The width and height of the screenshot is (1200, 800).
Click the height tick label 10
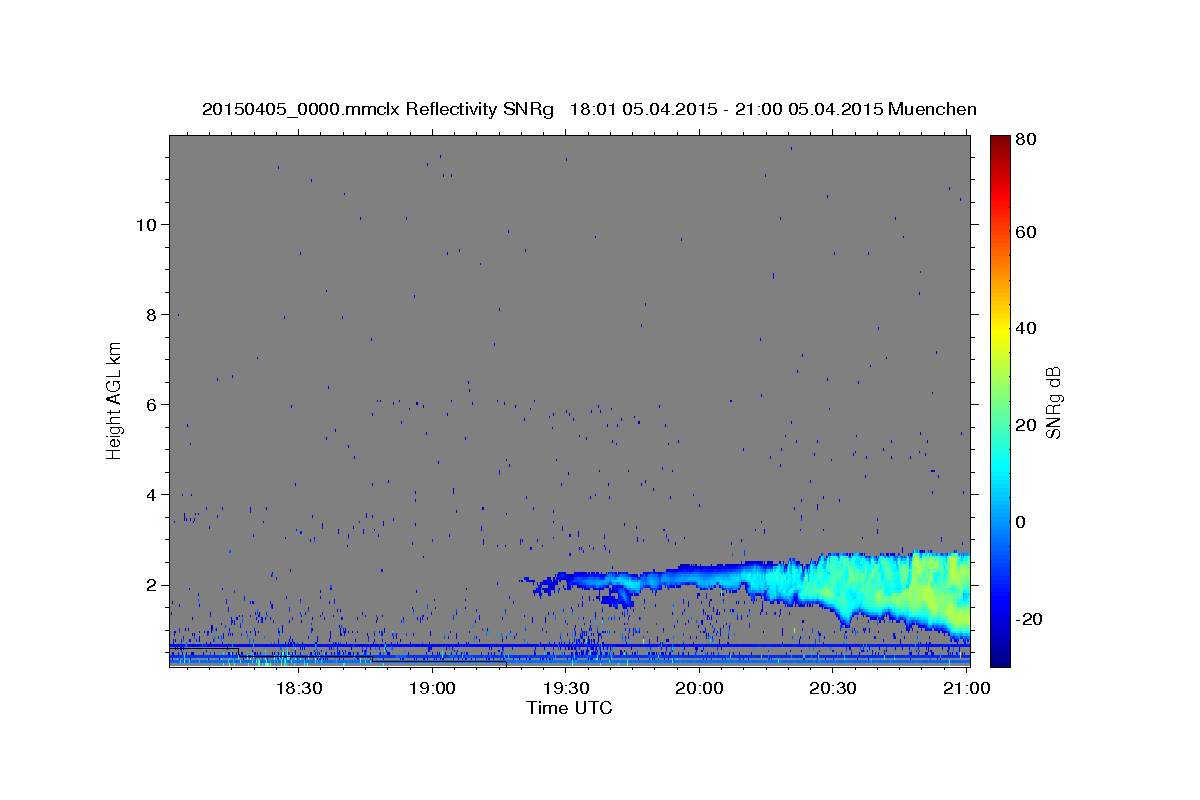point(147,224)
